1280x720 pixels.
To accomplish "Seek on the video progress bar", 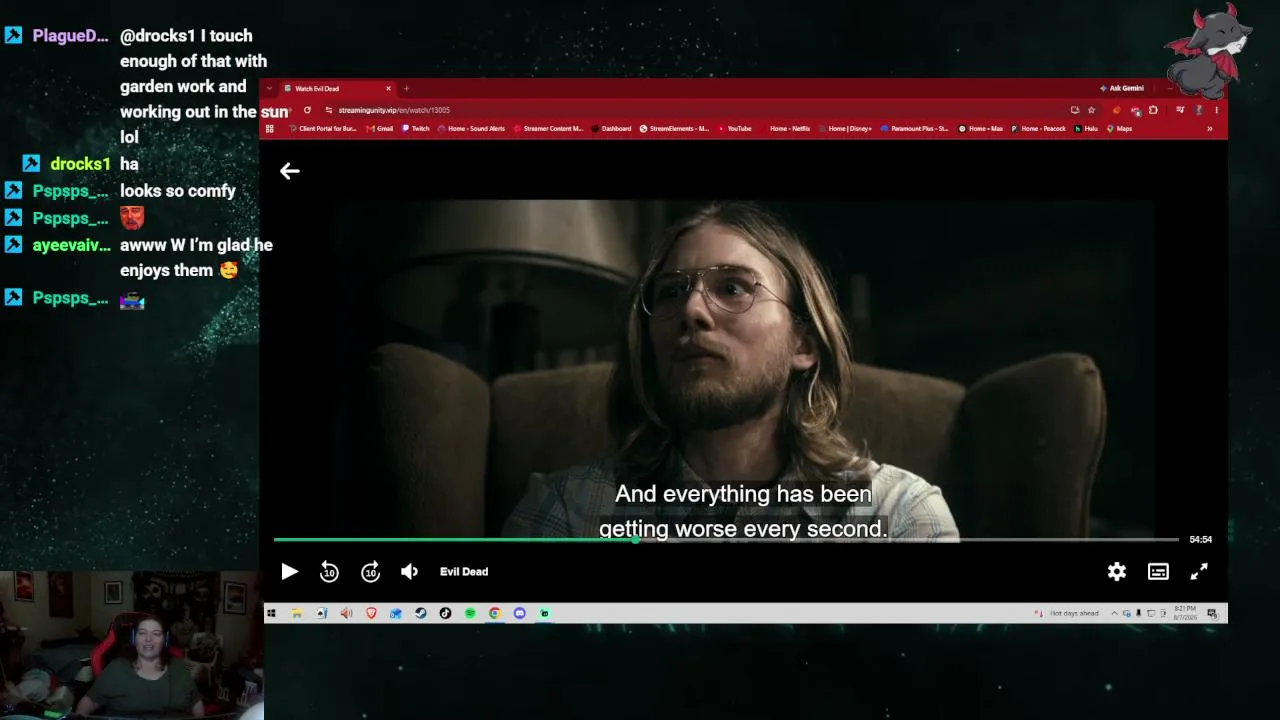I will click(726, 540).
